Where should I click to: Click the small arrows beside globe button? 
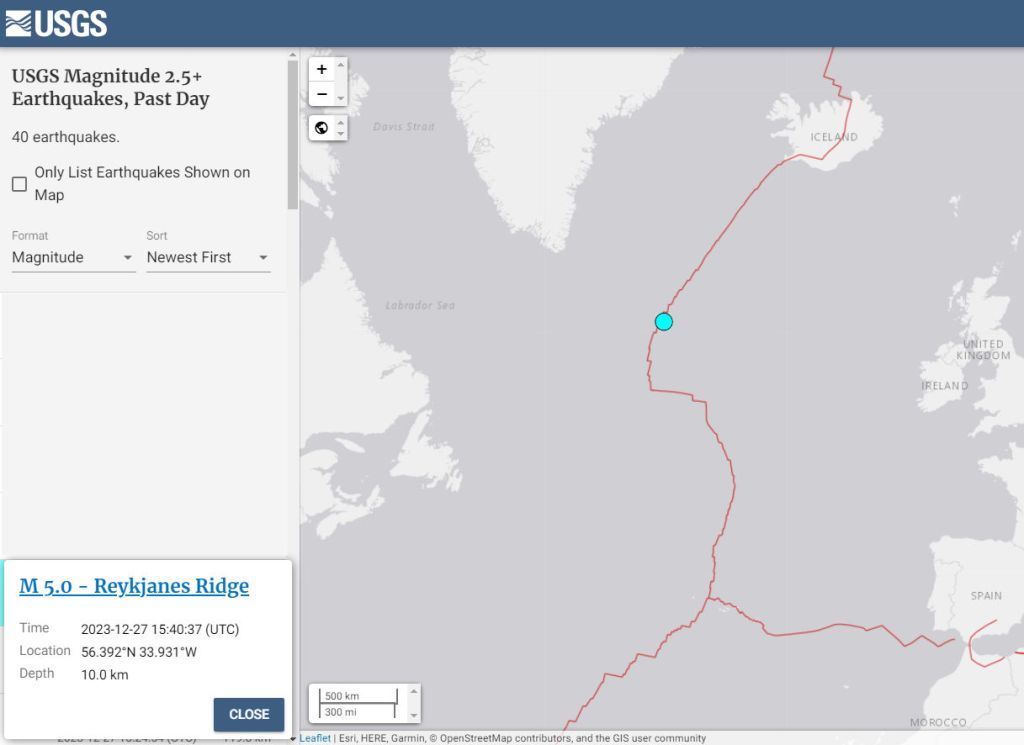click(341, 128)
